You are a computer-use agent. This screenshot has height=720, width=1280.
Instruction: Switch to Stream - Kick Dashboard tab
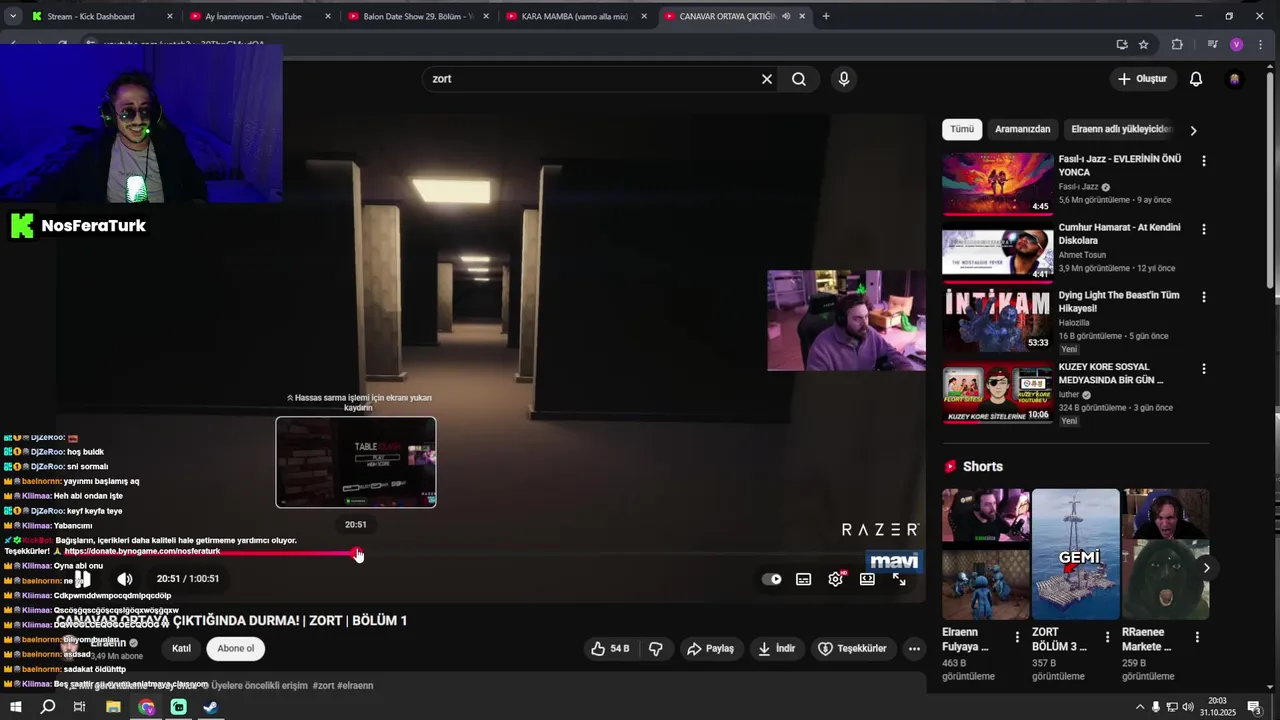pos(100,16)
